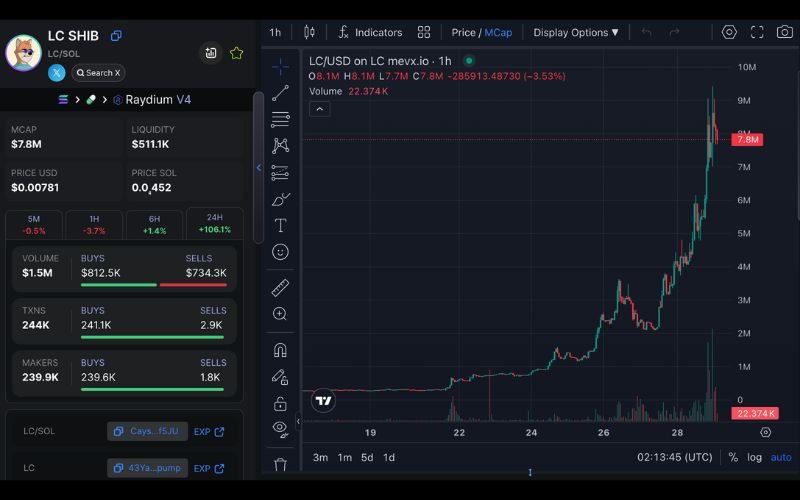Toggle magnet mode
This screenshot has width=800, height=500.
point(280,350)
